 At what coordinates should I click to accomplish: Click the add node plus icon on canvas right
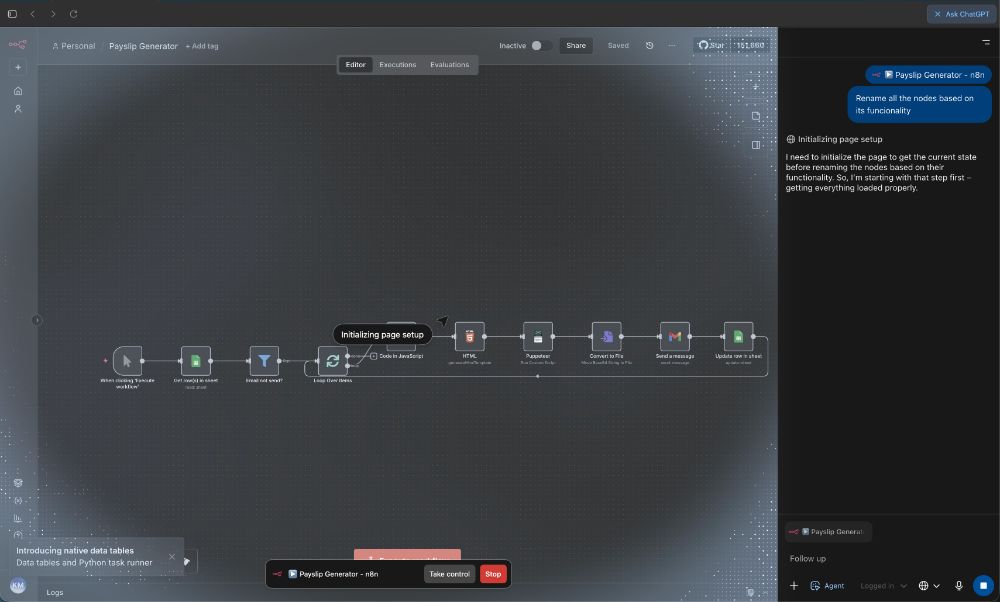(756, 87)
